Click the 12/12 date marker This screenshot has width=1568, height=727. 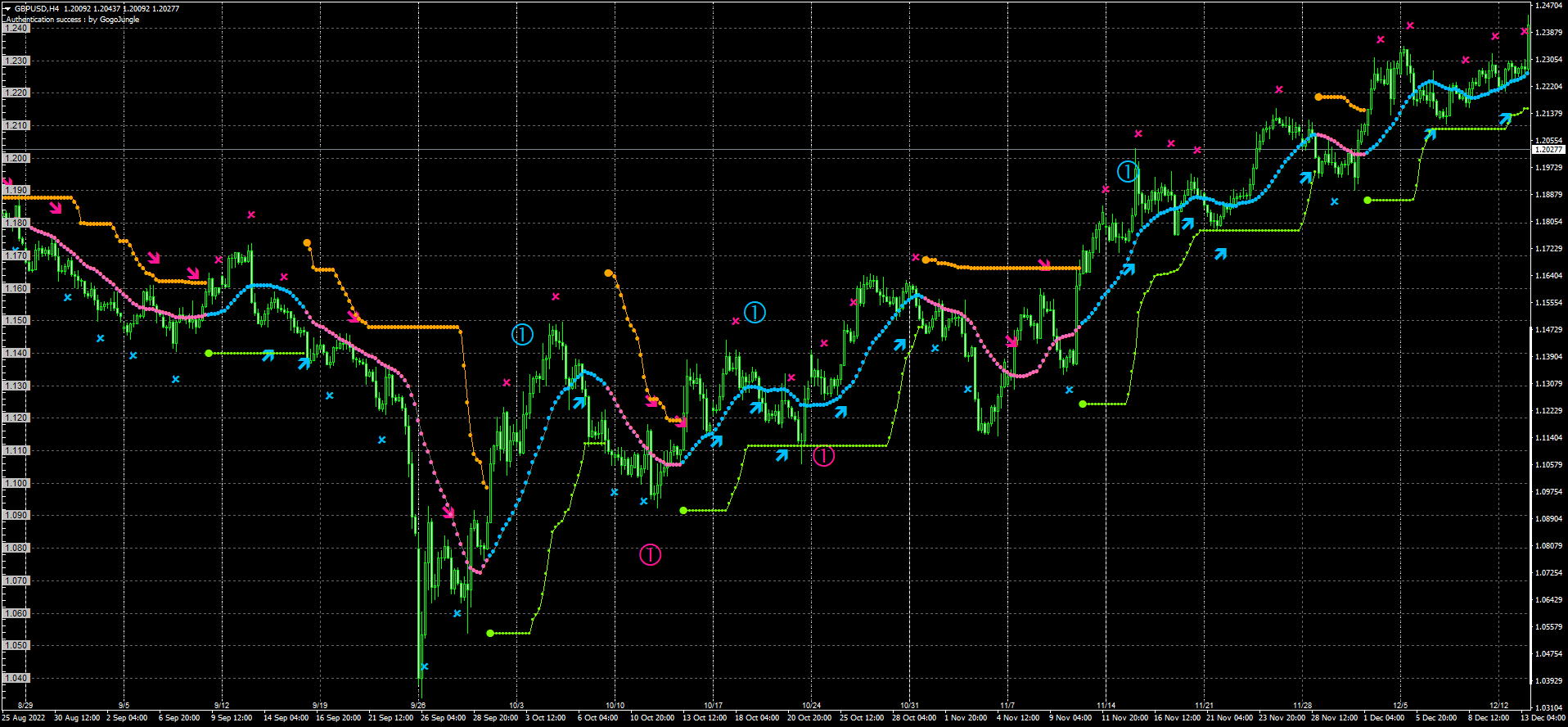pyautogui.click(x=1498, y=705)
